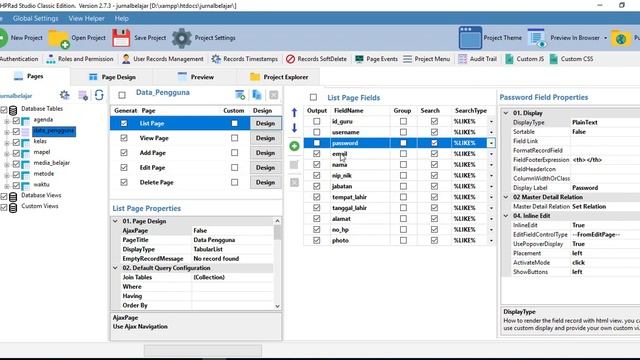Viewport: 640px width, 360px height.
Task: Open Project Settings gear icon
Action: tap(182, 38)
